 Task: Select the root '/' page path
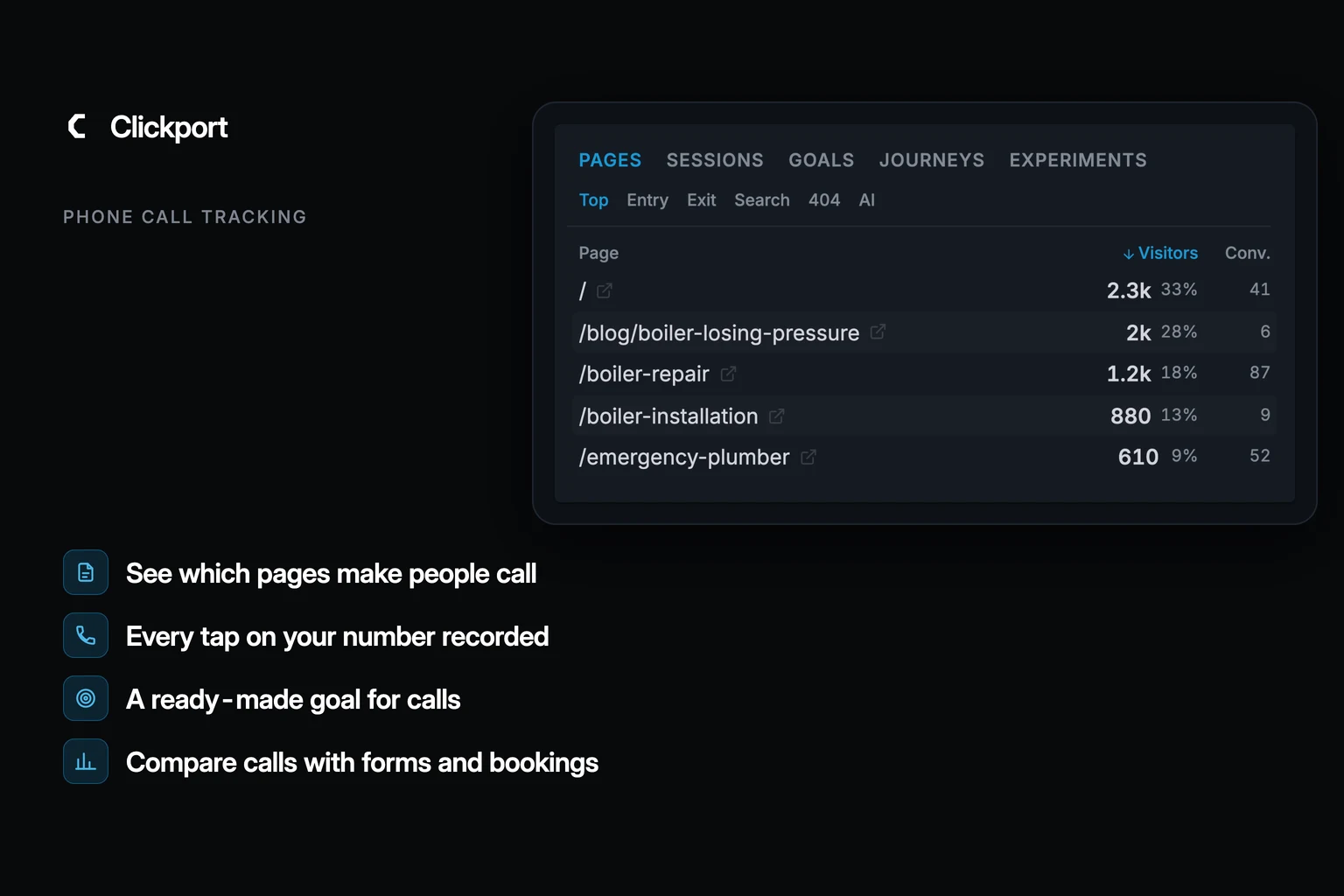coord(583,290)
